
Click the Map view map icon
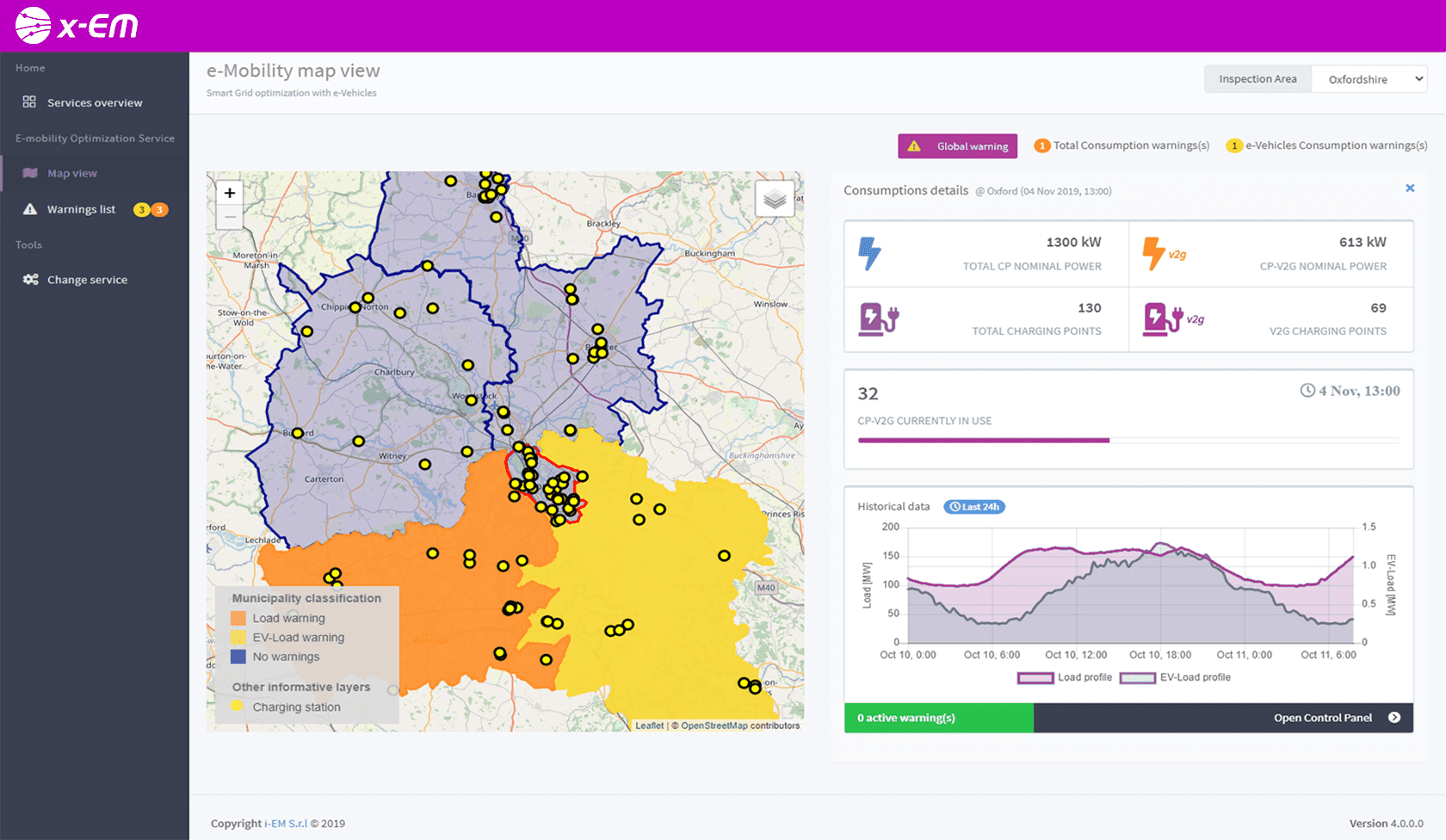point(30,173)
